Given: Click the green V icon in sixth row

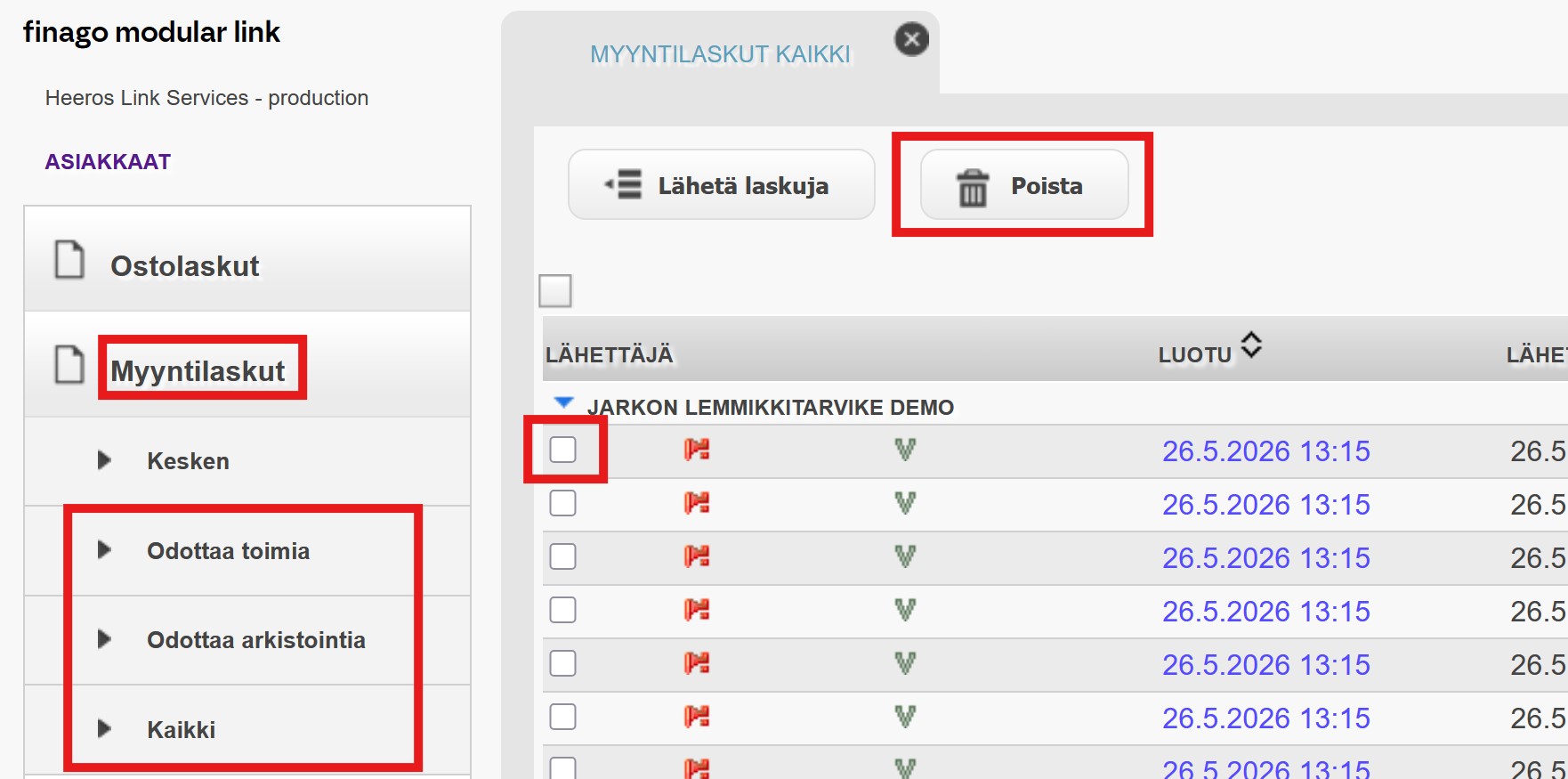Looking at the screenshot, I should click(x=905, y=717).
